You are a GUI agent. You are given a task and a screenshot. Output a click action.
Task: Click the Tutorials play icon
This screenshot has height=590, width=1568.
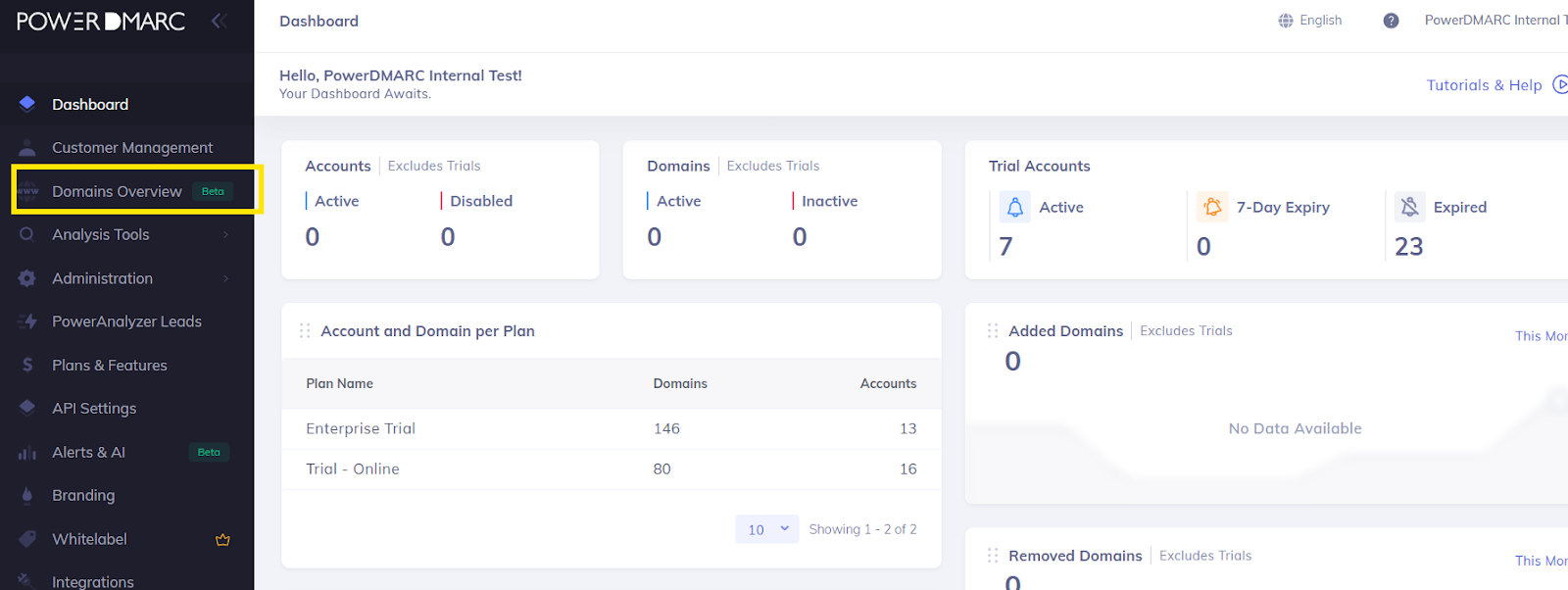pos(1560,85)
